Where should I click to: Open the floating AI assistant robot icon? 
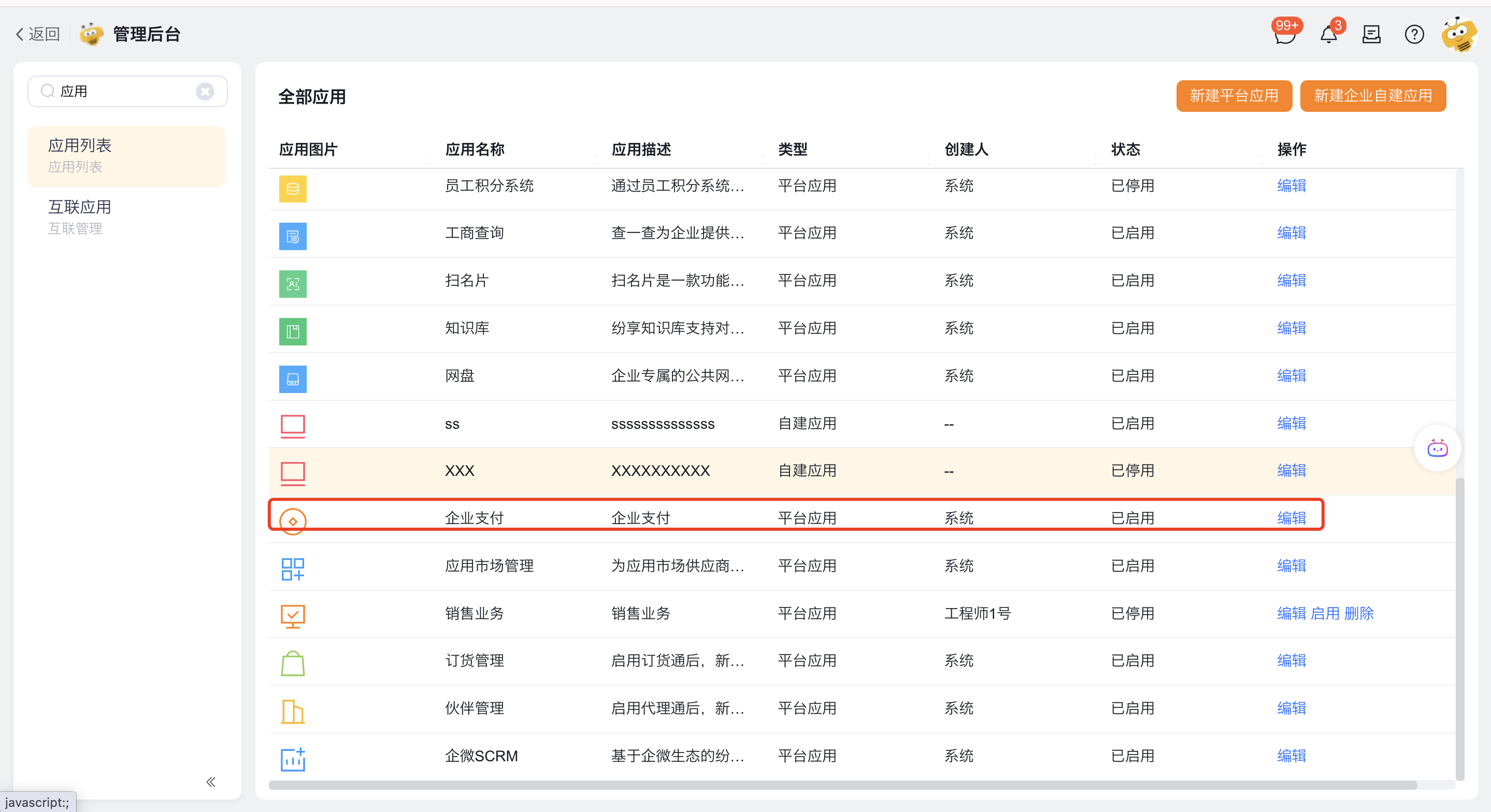[1437, 448]
